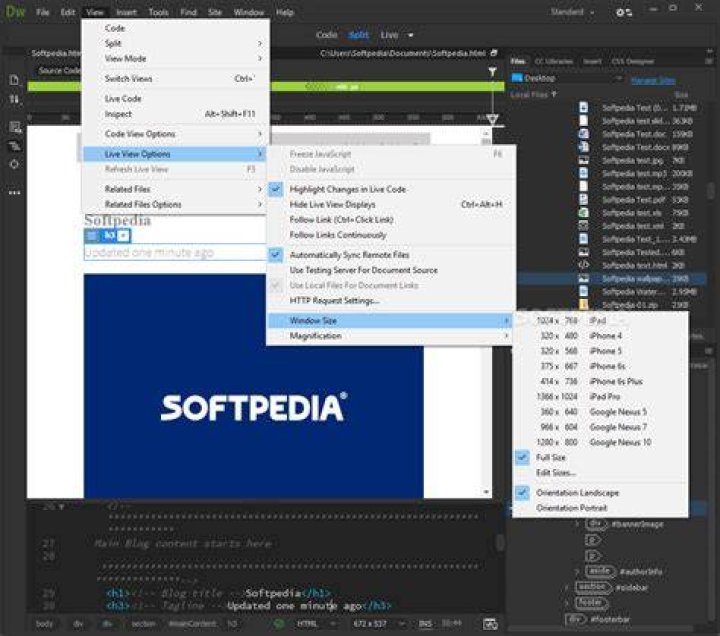This screenshot has height=636, width=720.
Task: Click the Code view button
Action: (x=326, y=35)
